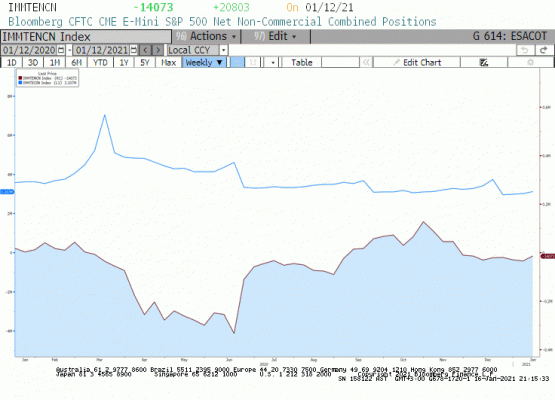The height and width of the screenshot is (400, 555).
Task: Click the IMMTENCN Index security field
Action: click(x=86, y=36)
